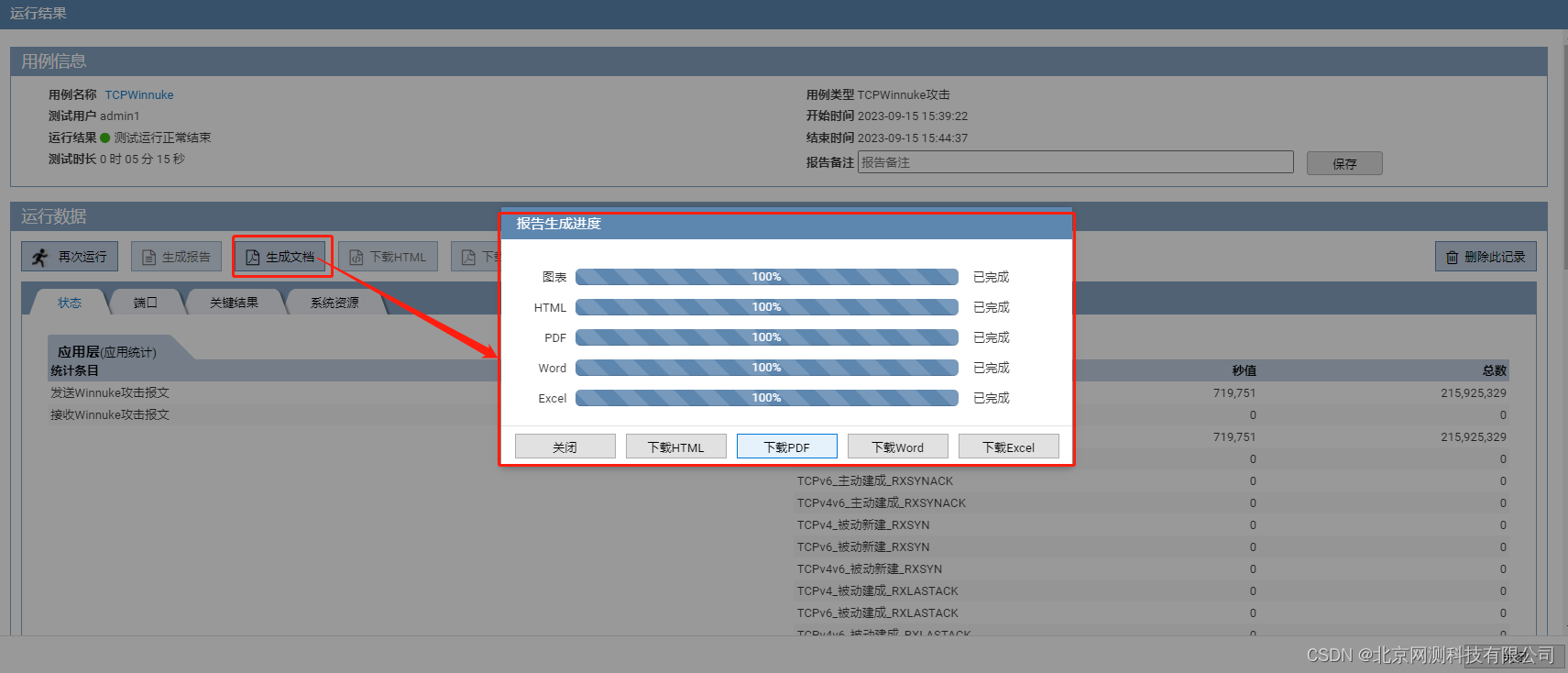The image size is (1568, 673).
Task: Click the 统计条目 column header
Action: (74, 370)
